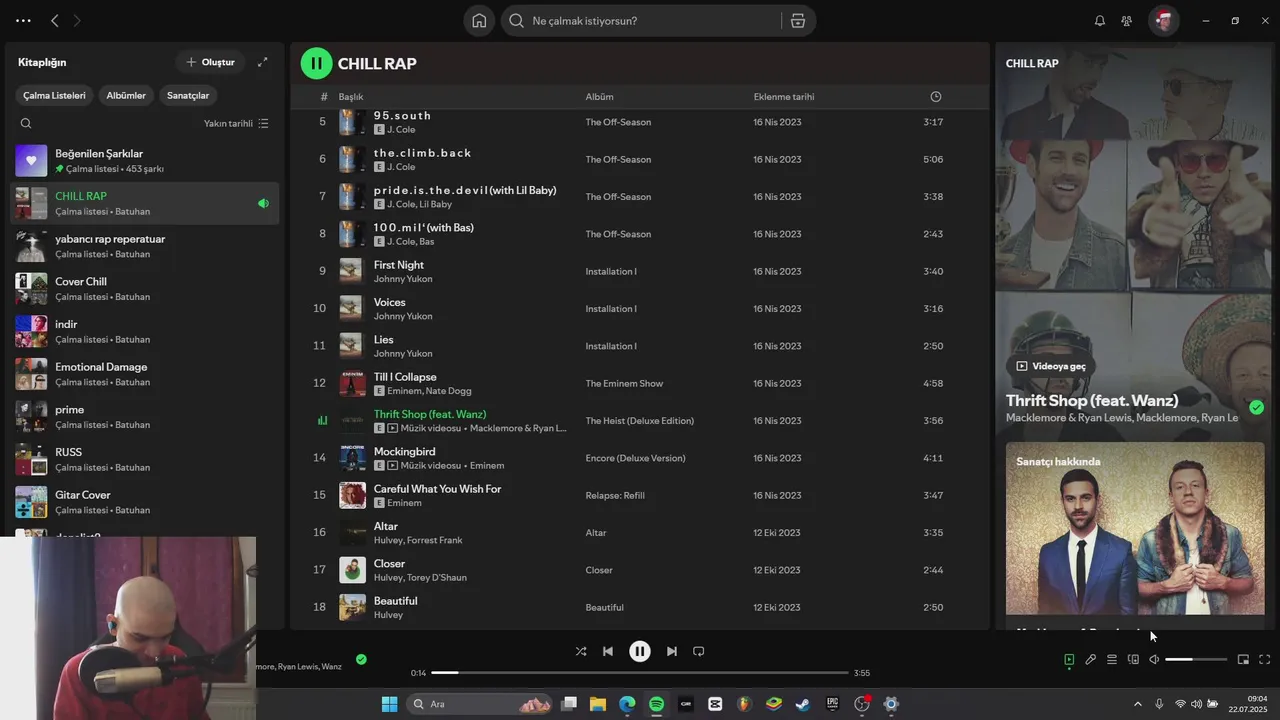
Task: Open Johnny Yukon artist link under First Night
Action: point(403,279)
